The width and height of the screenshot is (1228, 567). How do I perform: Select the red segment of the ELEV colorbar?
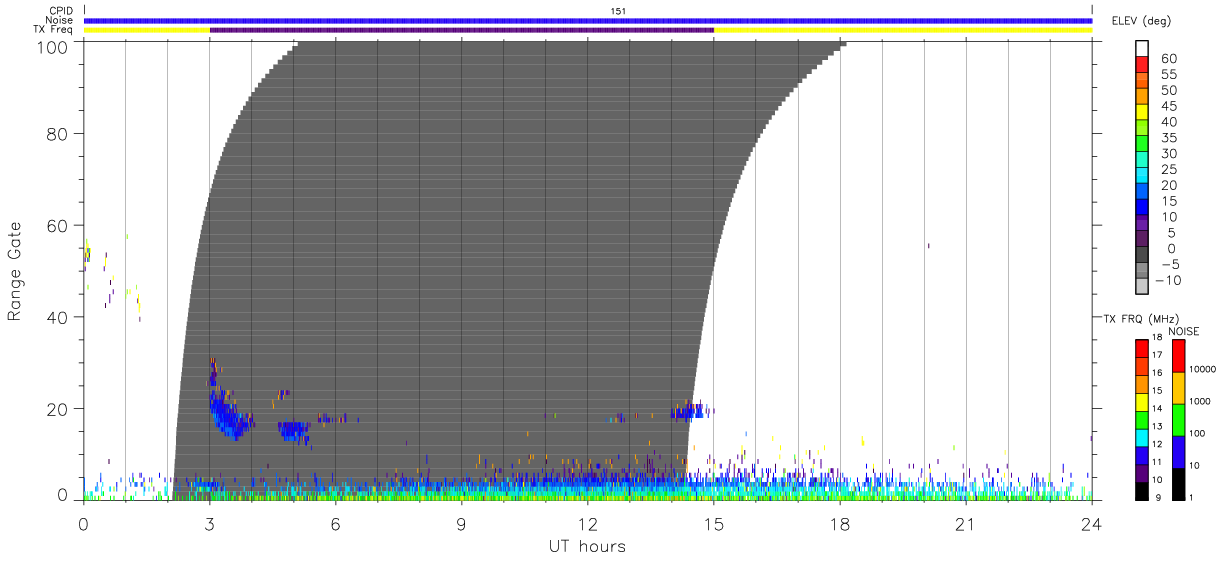1142,65
